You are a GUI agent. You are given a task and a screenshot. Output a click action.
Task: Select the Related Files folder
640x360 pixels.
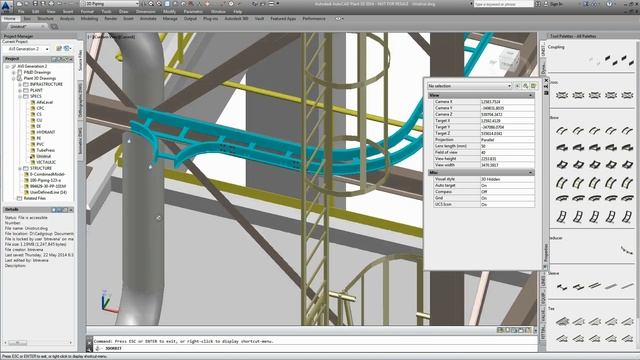[x=35, y=198]
